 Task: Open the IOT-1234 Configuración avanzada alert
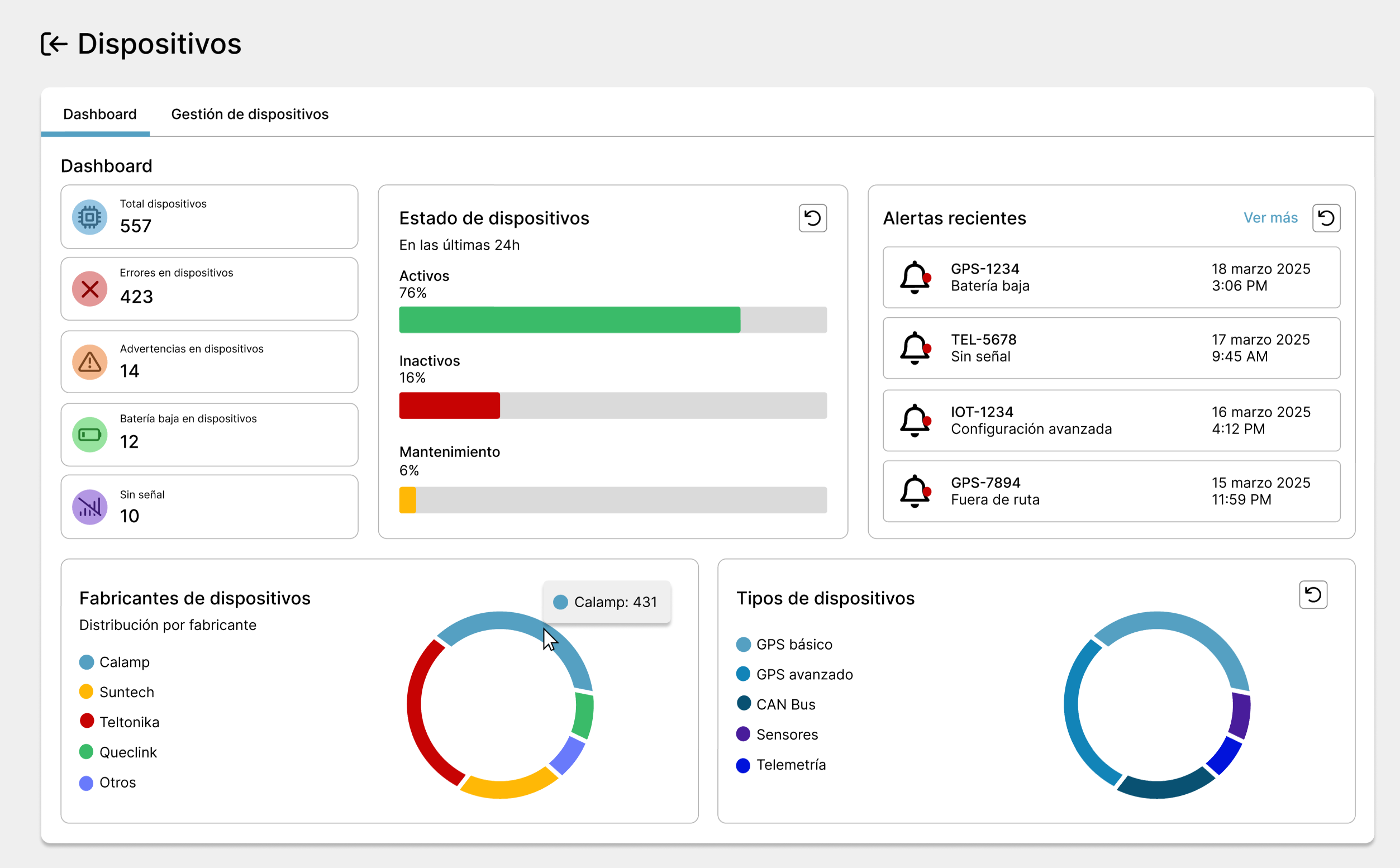[x=1111, y=420]
